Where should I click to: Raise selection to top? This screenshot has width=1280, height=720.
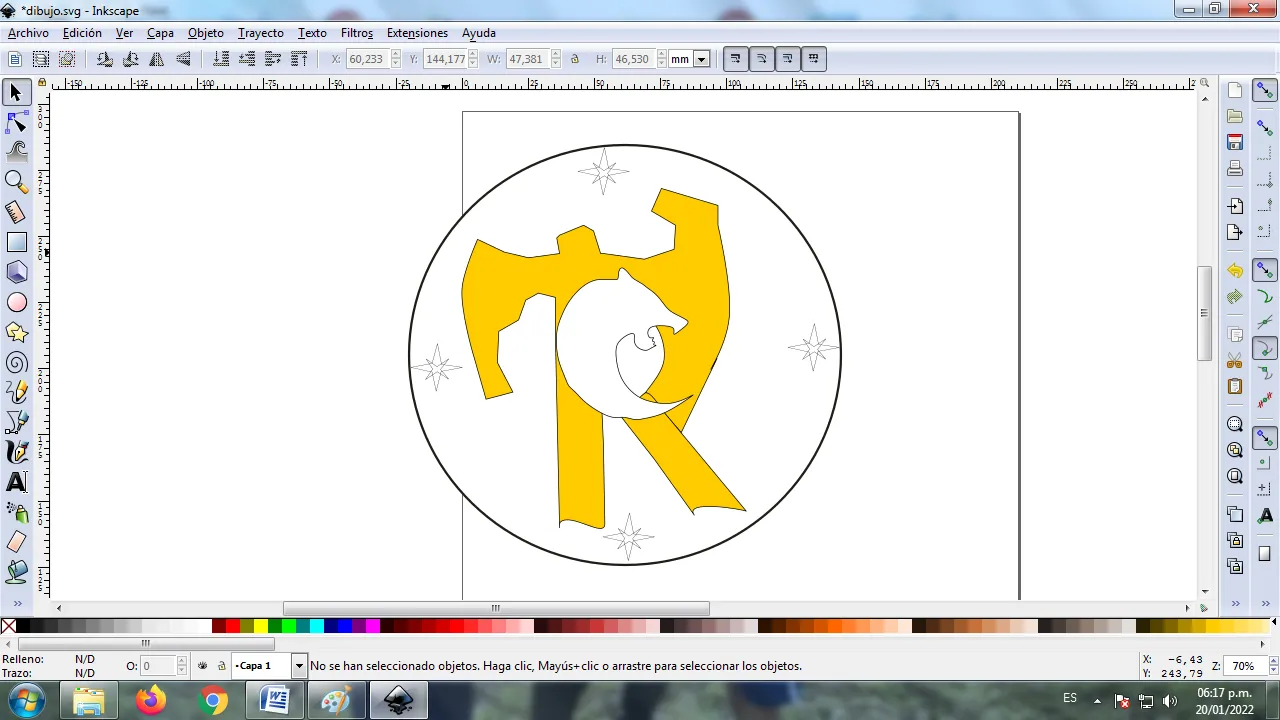click(298, 59)
